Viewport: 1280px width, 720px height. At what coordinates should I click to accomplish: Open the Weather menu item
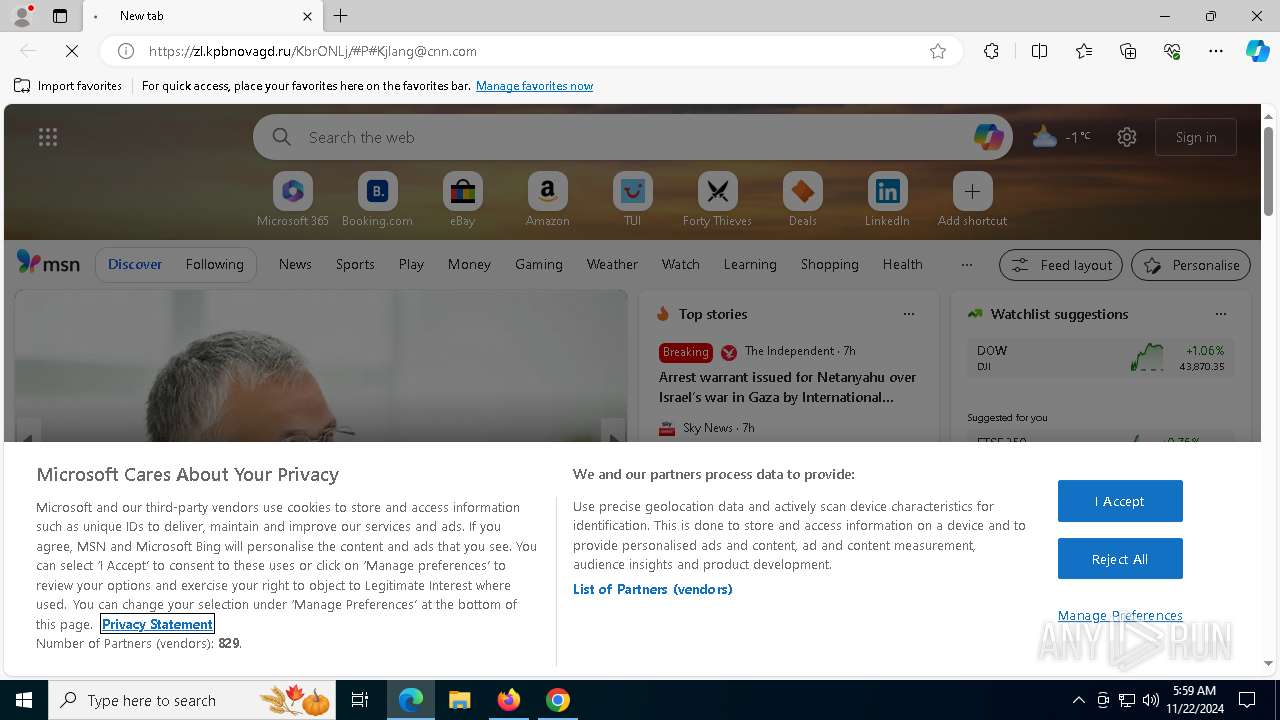click(612, 264)
